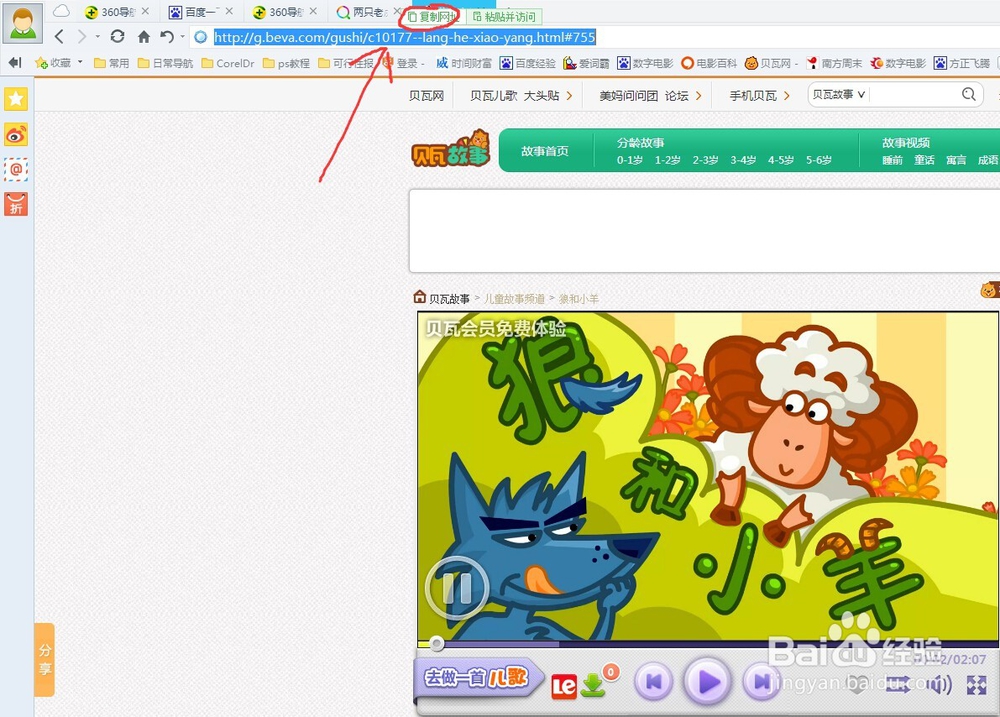Select the 睡前 story video category
This screenshot has width=1000, height=717.
pyautogui.click(x=892, y=160)
